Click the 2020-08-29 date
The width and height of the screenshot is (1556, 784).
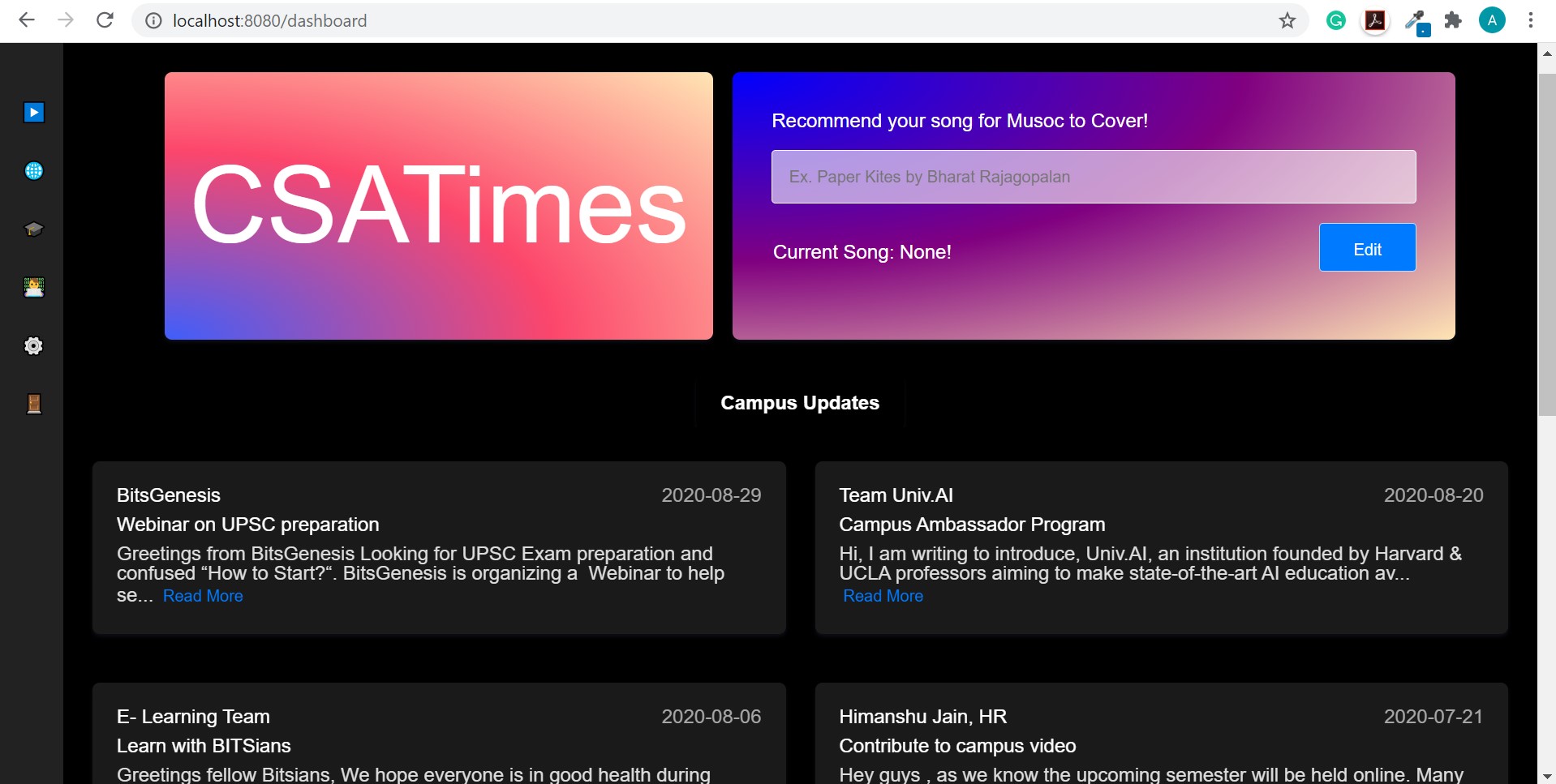coord(711,495)
